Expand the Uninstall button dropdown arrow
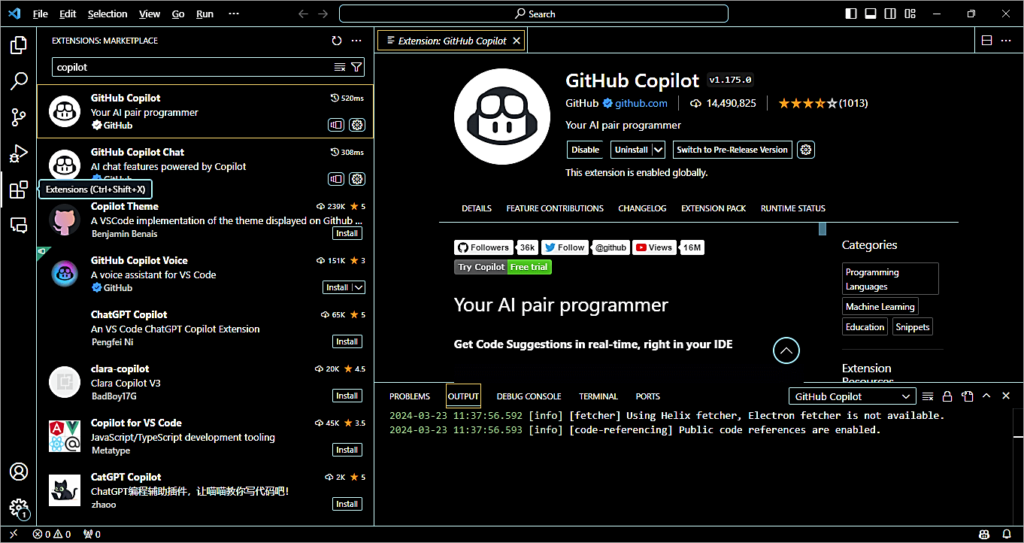The height and width of the screenshot is (543, 1024). (658, 150)
